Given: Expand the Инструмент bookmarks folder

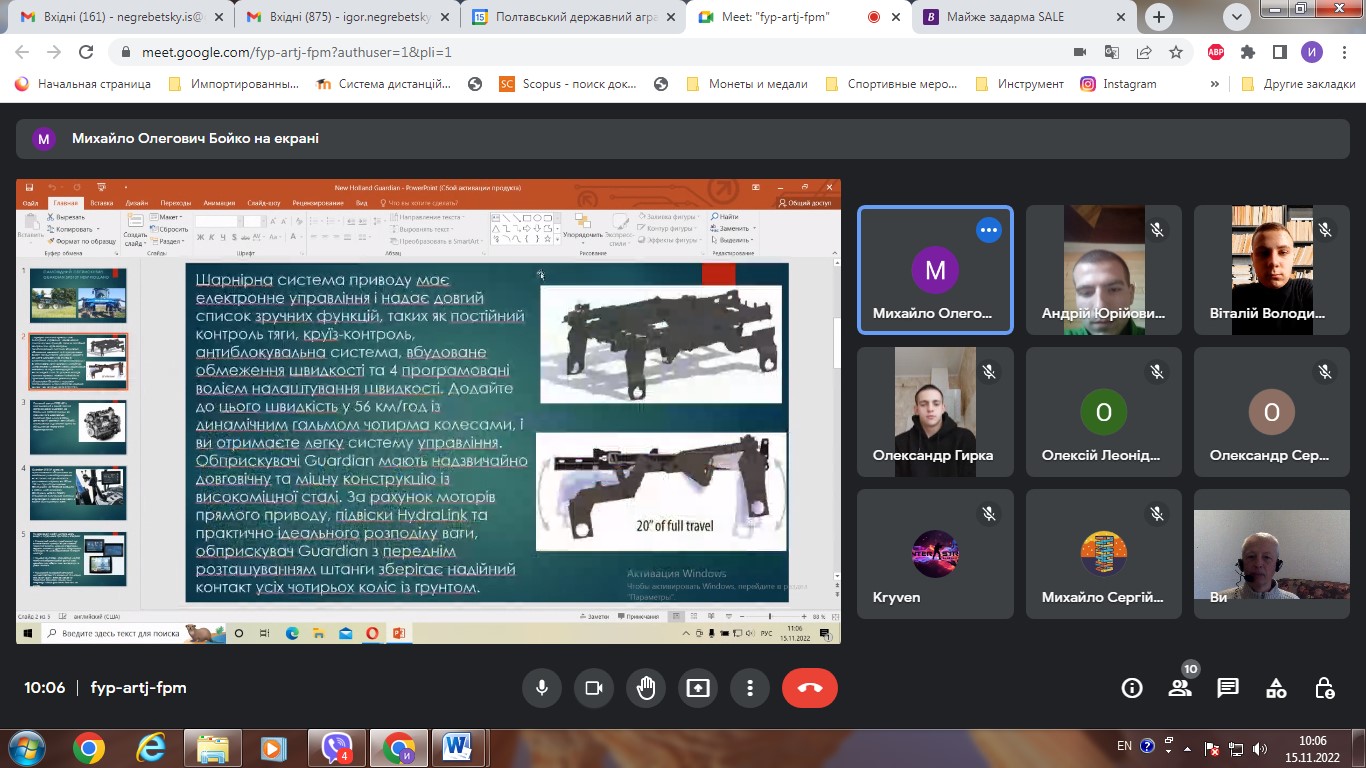Looking at the screenshot, I should point(1020,84).
